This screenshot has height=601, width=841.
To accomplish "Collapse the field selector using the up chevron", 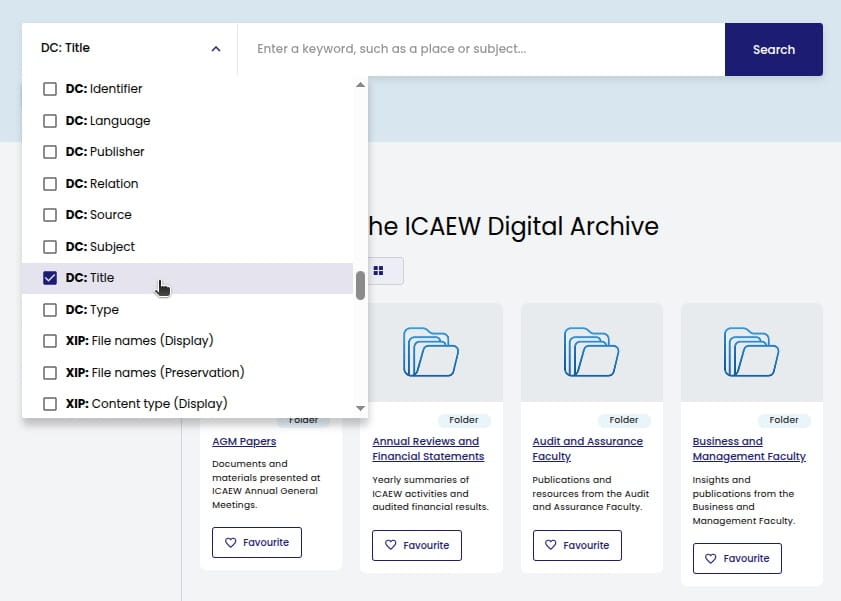I will (x=214, y=47).
